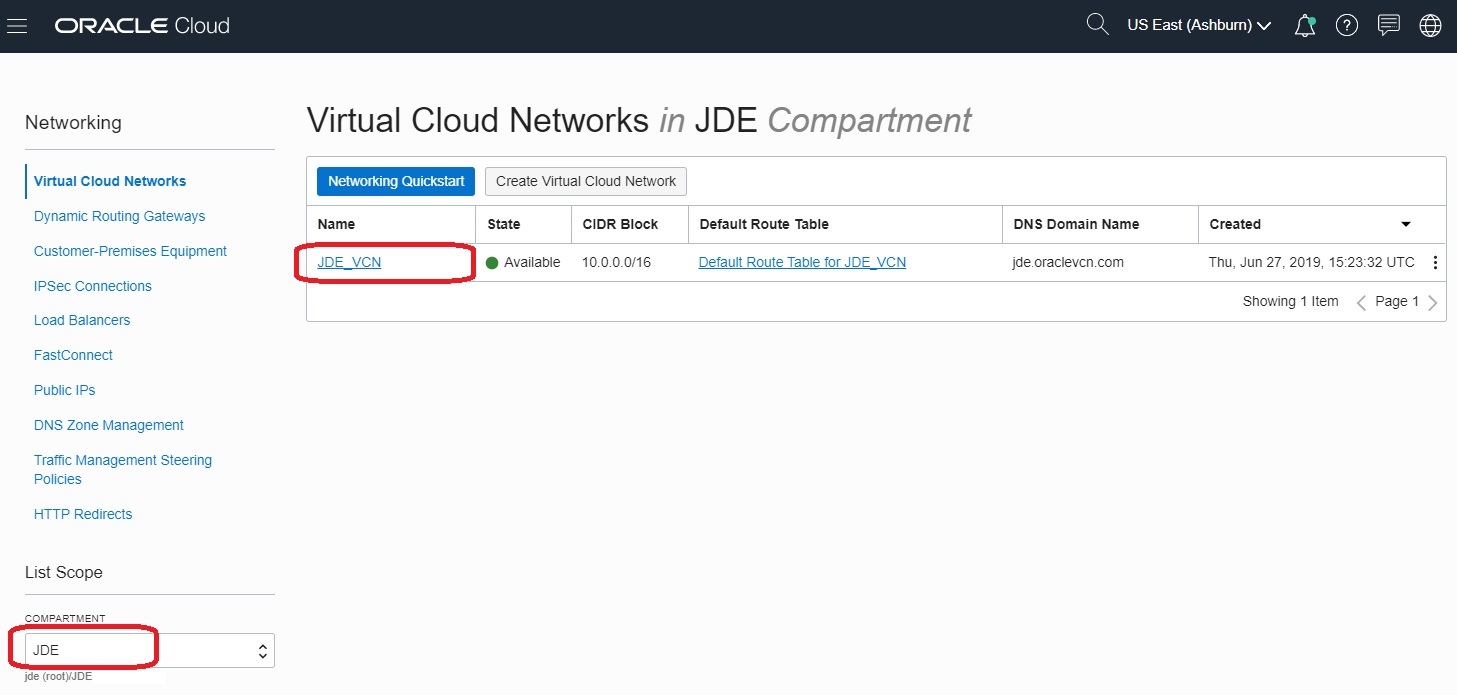This screenshot has height=695, width=1457.
Task: Open the chat support icon
Action: (1388, 26)
